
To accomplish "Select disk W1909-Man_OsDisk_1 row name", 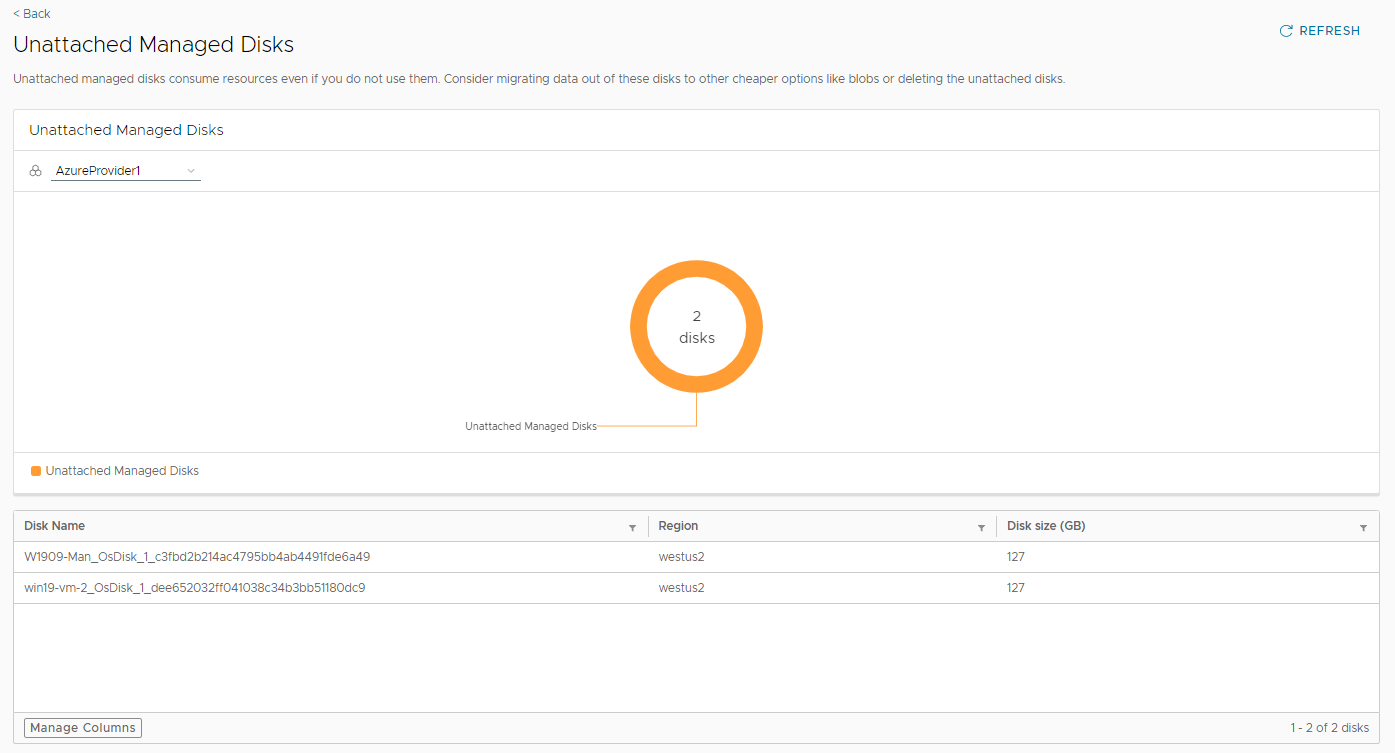I will [197, 557].
